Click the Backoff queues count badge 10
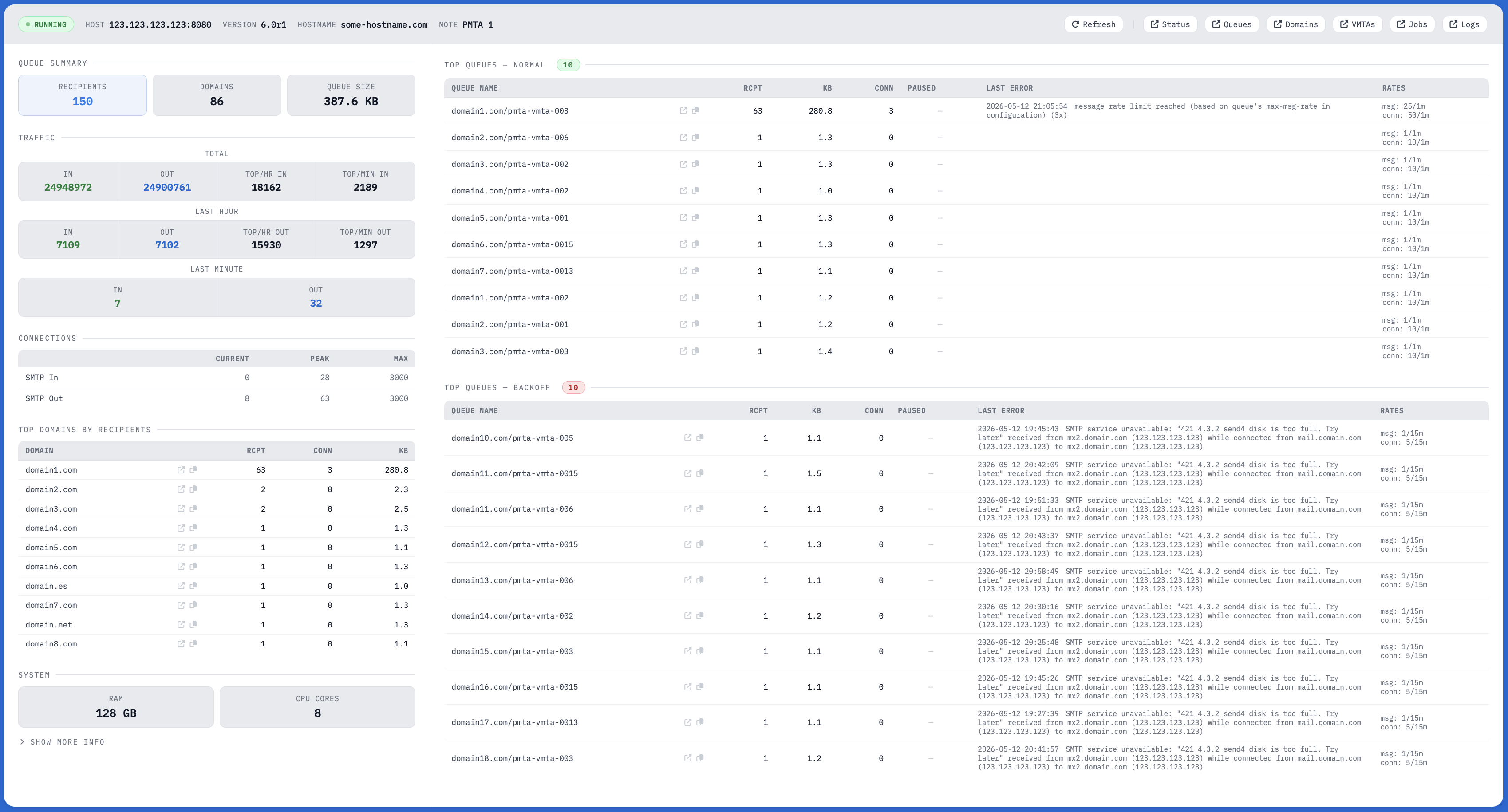This screenshot has width=1508, height=812. coord(573,387)
